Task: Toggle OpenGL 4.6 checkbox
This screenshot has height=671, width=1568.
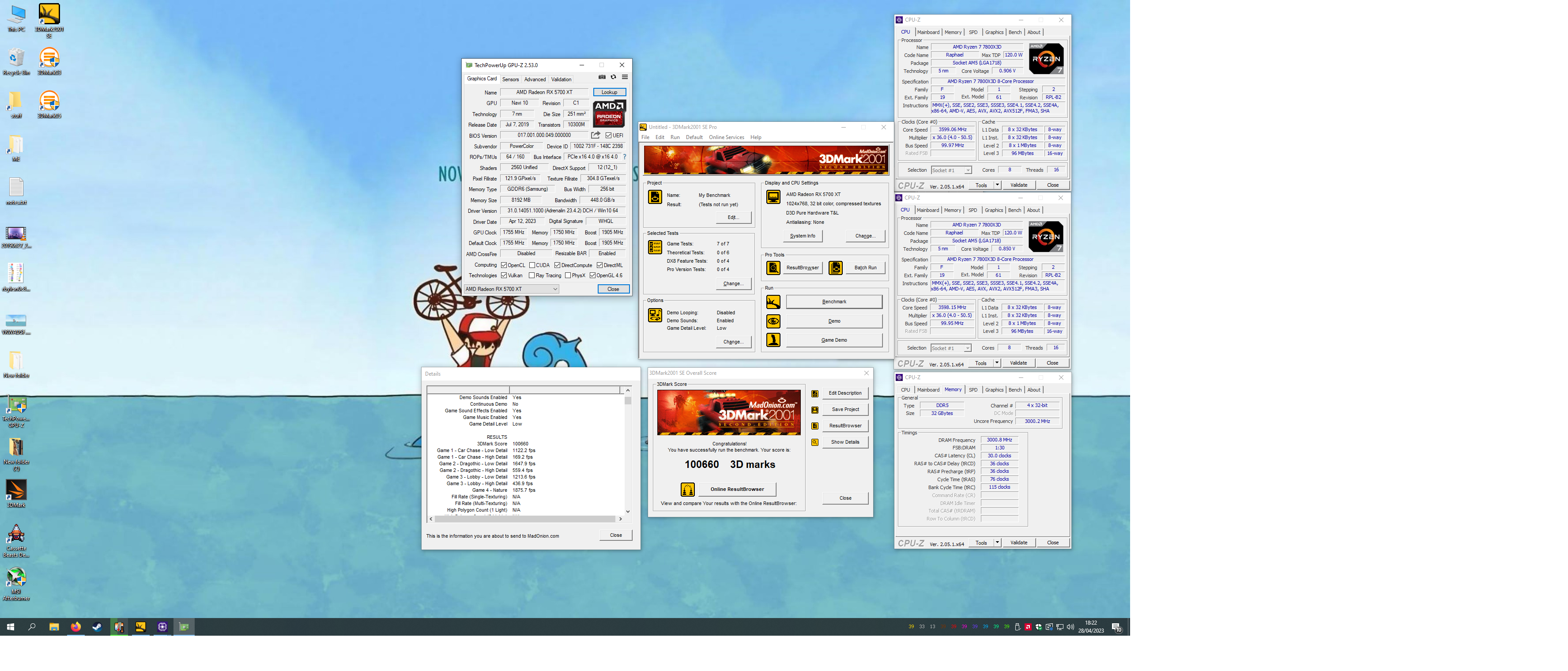Action: (x=592, y=276)
